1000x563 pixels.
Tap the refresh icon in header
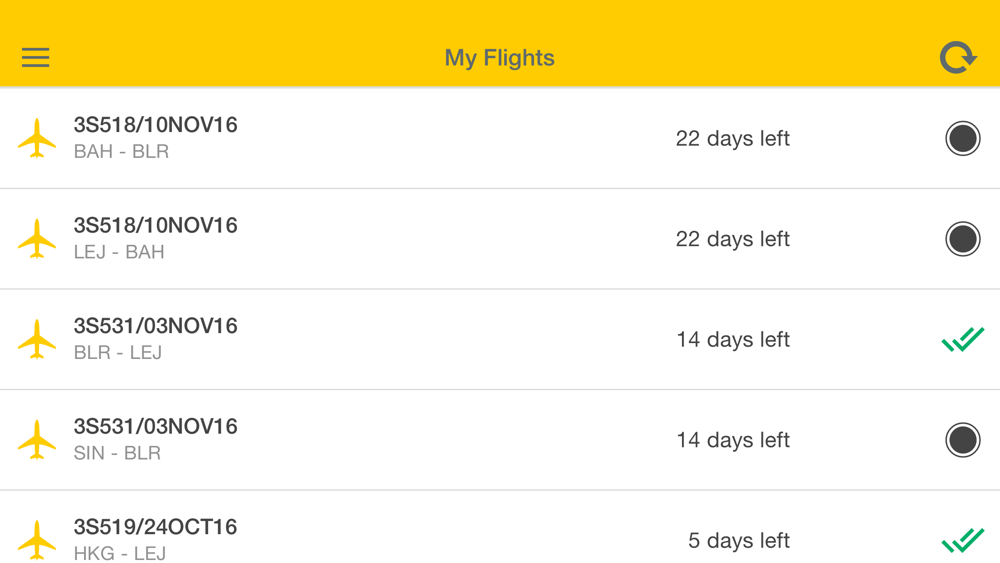coord(957,57)
